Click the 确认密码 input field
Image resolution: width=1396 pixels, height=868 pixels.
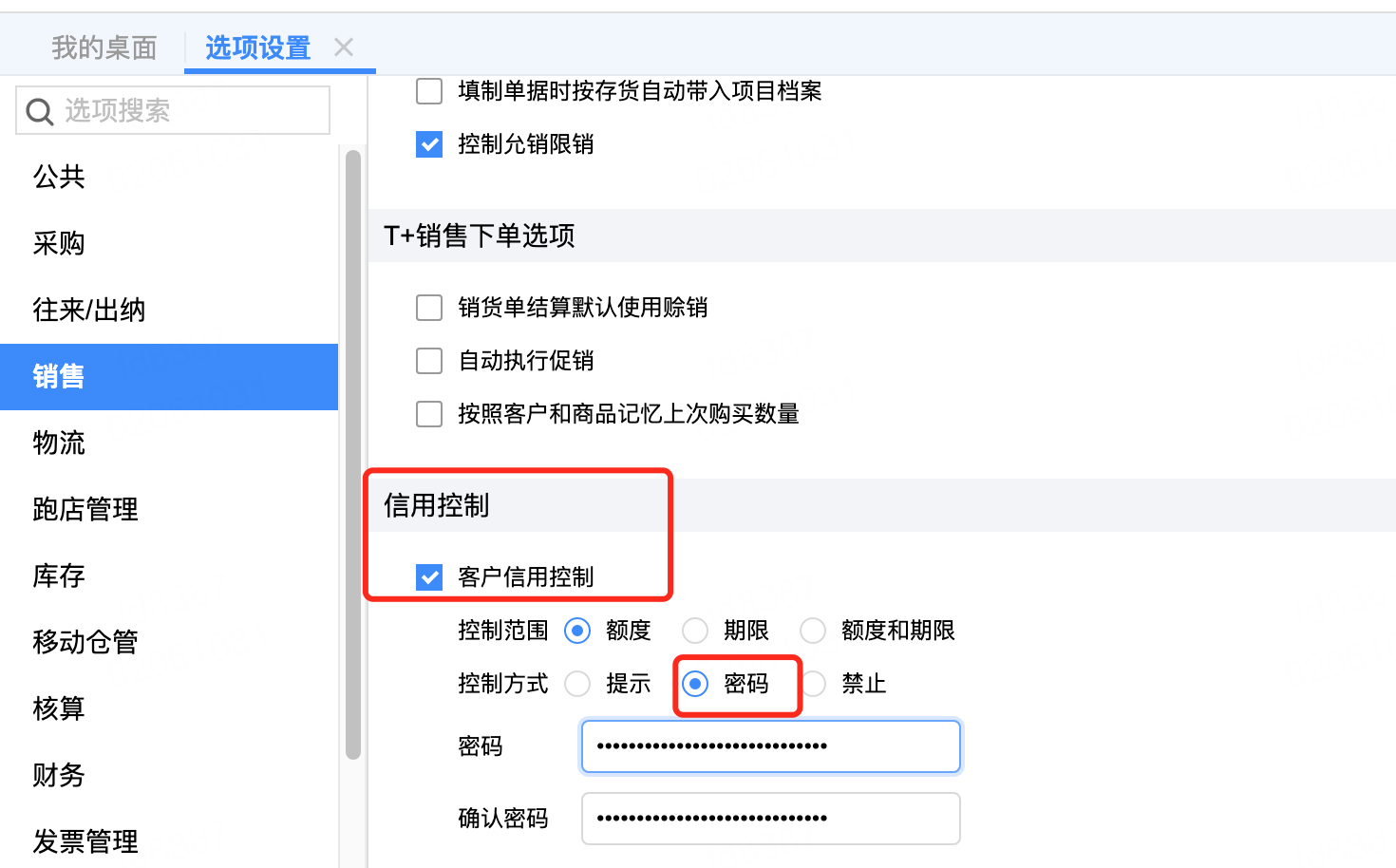pos(771,819)
